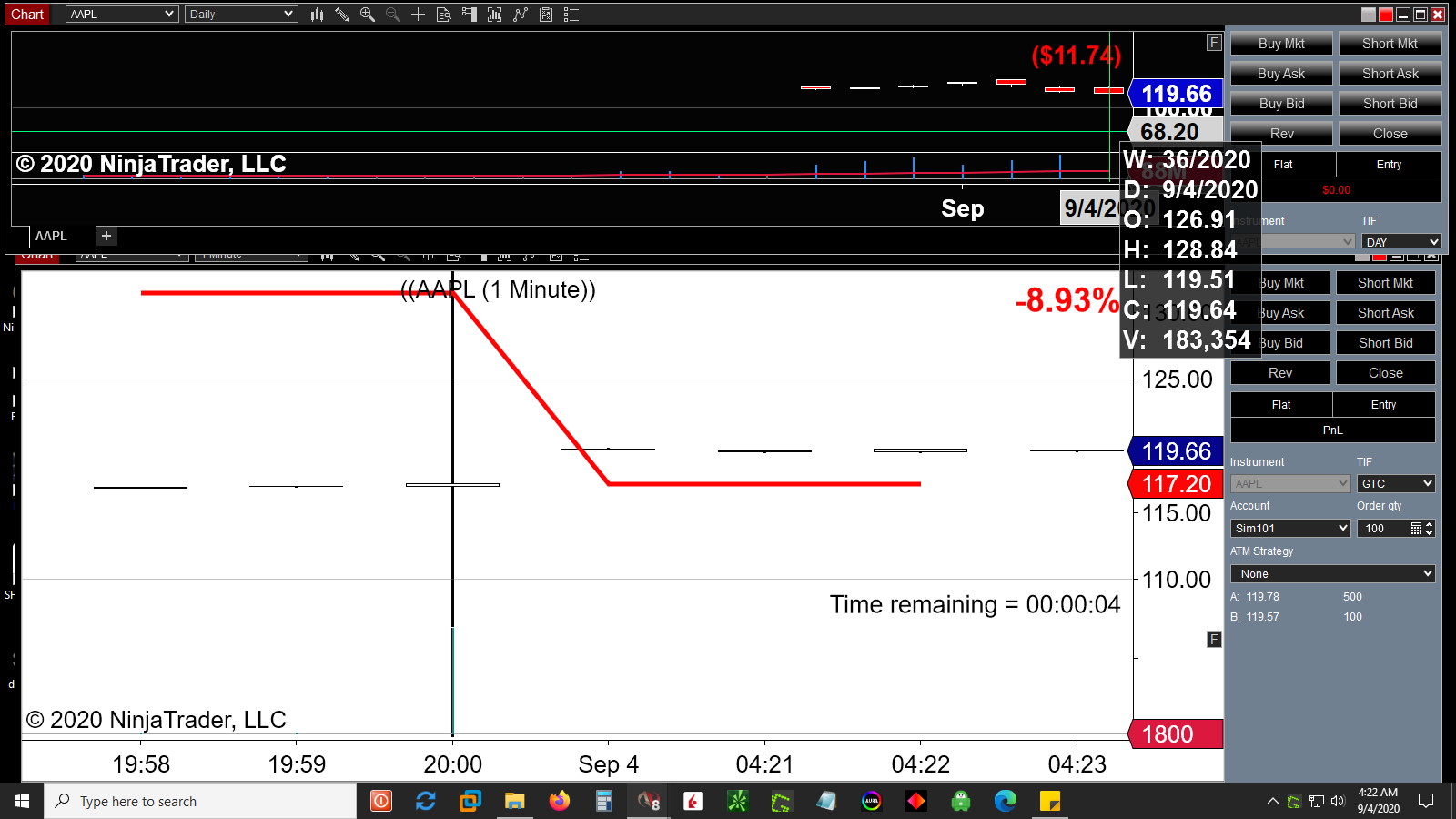Open the Strategies icon
This screenshot has height=819, width=1456.
click(546, 15)
